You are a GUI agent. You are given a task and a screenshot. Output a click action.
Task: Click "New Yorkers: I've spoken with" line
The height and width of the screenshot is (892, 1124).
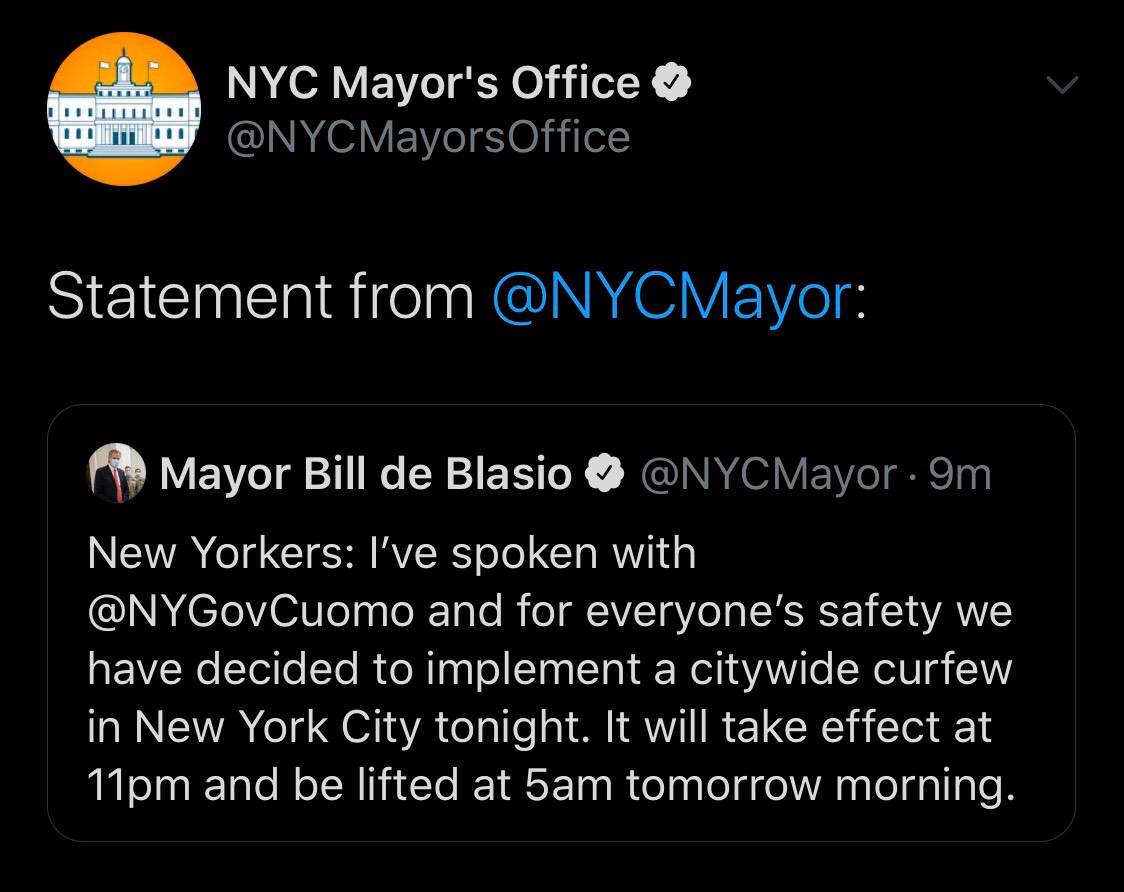[391, 554]
